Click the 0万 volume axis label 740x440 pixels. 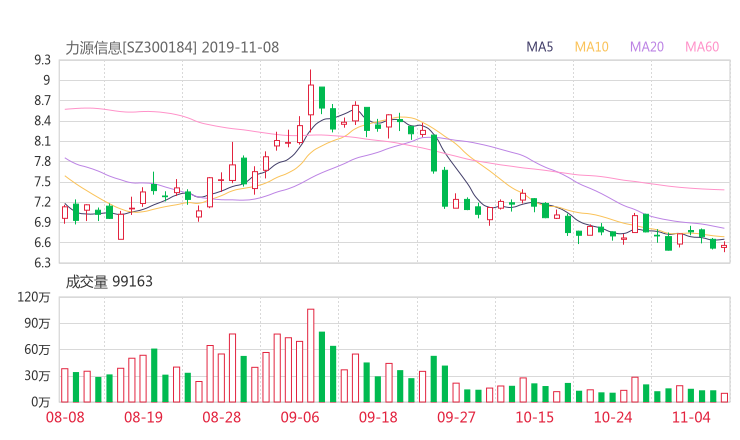(41, 402)
